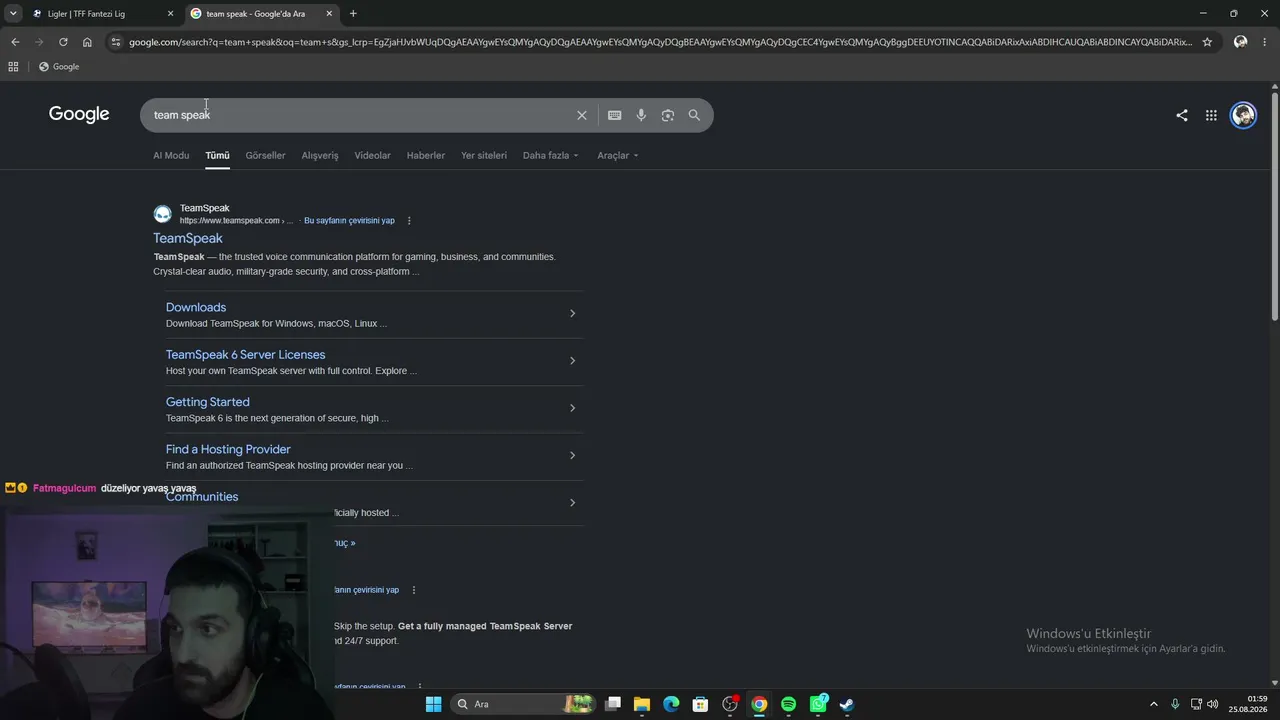Open the Google account avatar menu
The width and height of the screenshot is (1280, 720).
[x=1243, y=115]
